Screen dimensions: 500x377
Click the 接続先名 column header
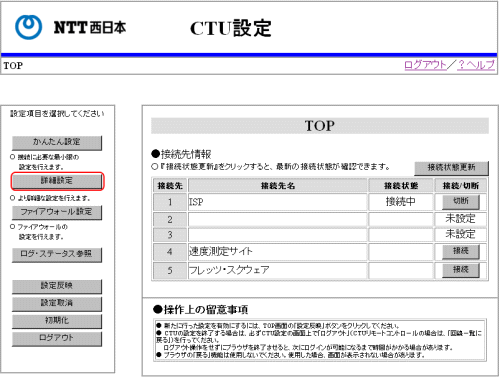[277, 185]
